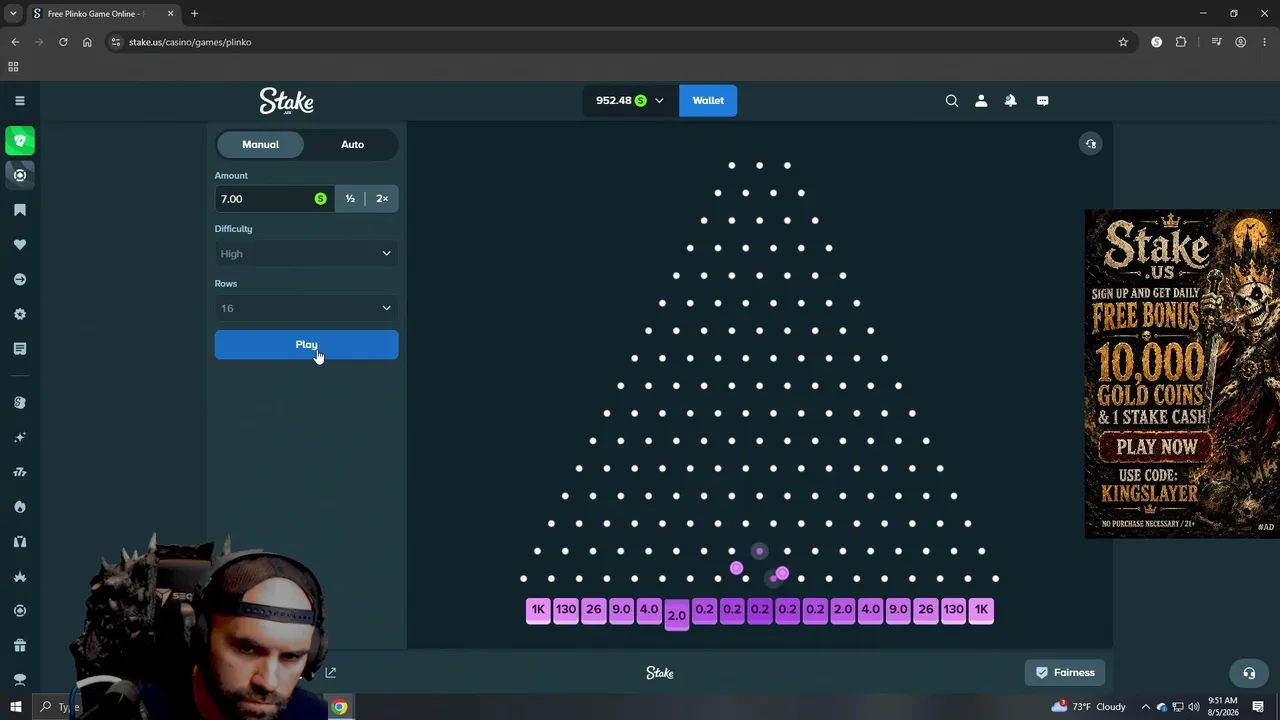The width and height of the screenshot is (1280, 720).
Task: Open a new browser tab
Action: [195, 14]
